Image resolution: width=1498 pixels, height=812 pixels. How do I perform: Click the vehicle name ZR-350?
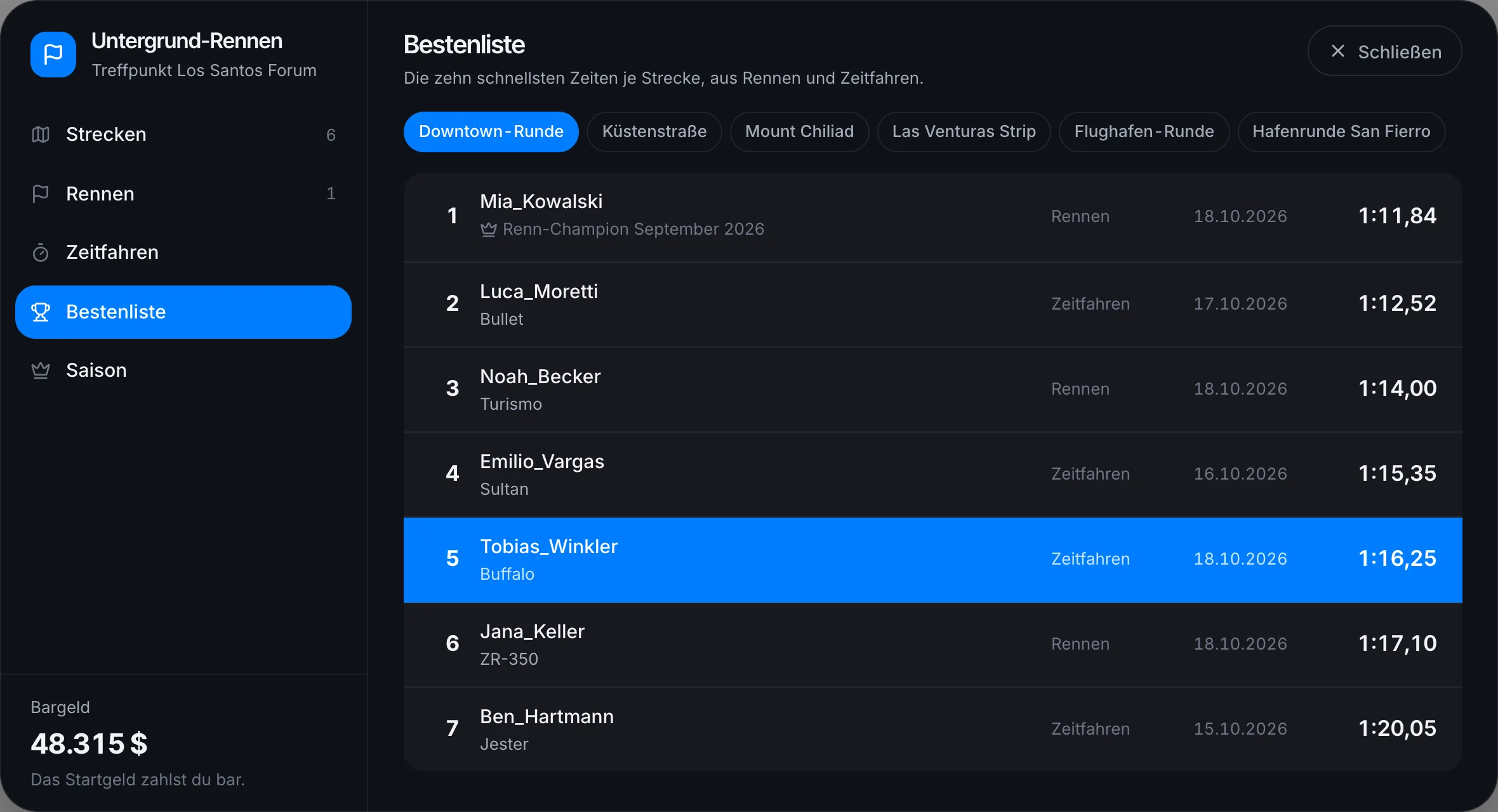click(x=509, y=659)
